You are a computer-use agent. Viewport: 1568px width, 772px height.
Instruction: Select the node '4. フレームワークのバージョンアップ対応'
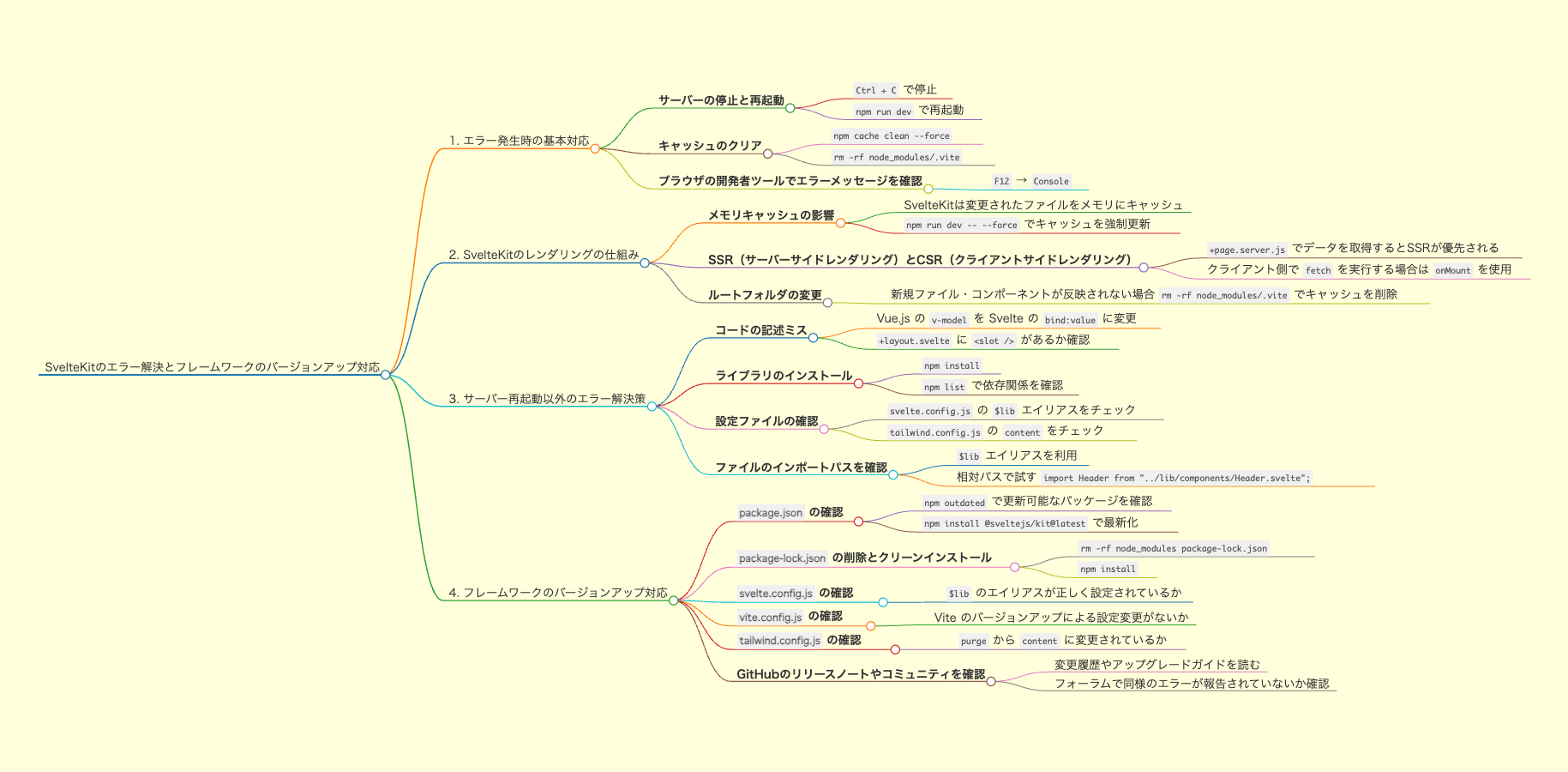point(558,593)
